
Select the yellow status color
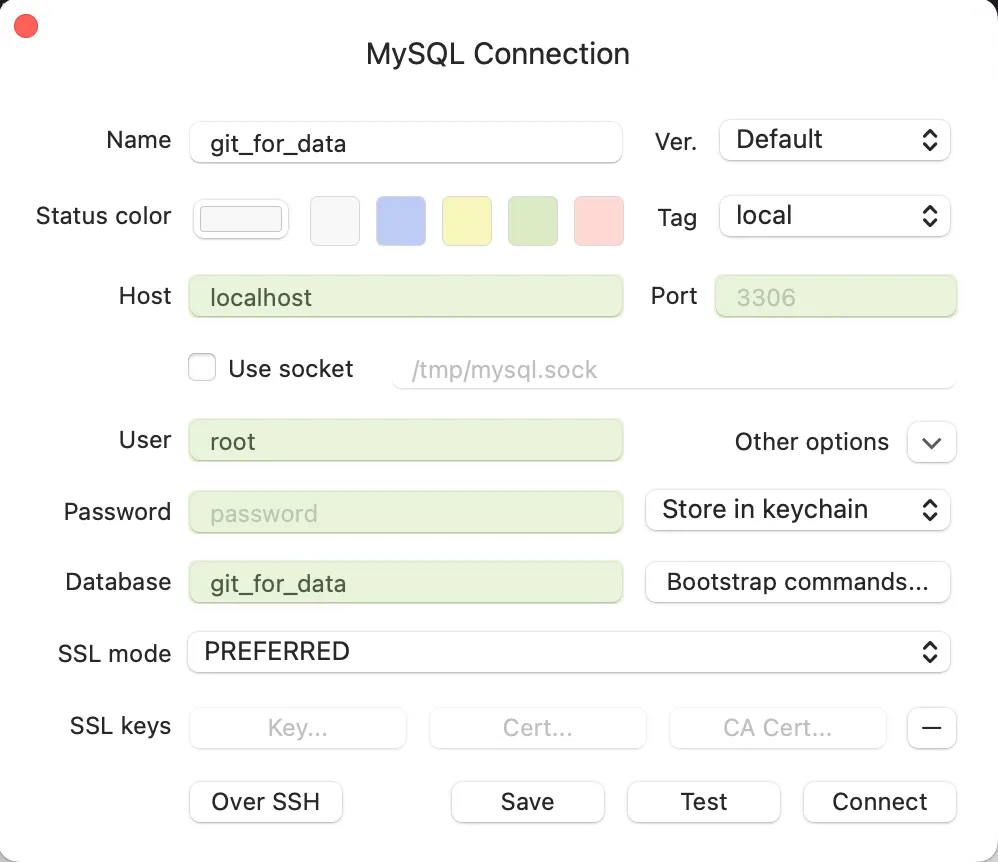coord(467,221)
